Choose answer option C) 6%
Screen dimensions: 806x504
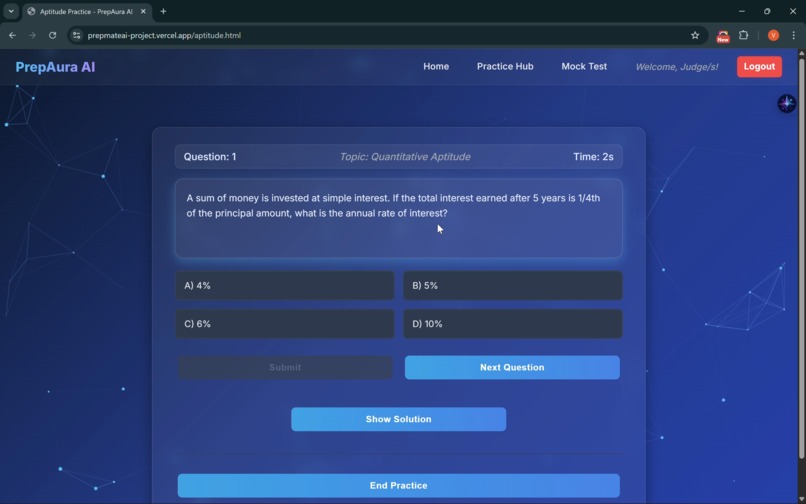pyautogui.click(x=285, y=324)
